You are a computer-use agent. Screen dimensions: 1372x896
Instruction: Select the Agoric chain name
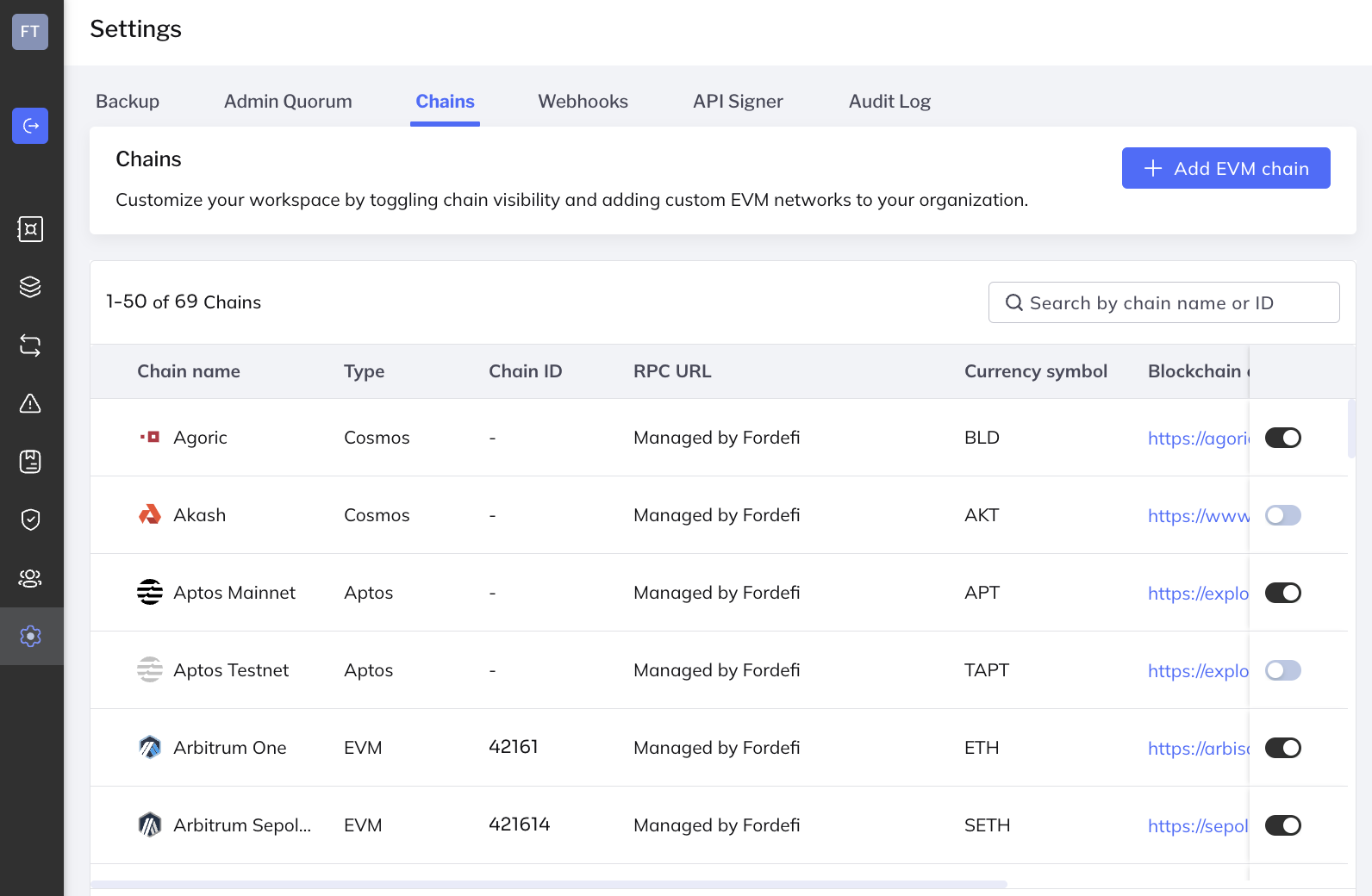coord(200,437)
